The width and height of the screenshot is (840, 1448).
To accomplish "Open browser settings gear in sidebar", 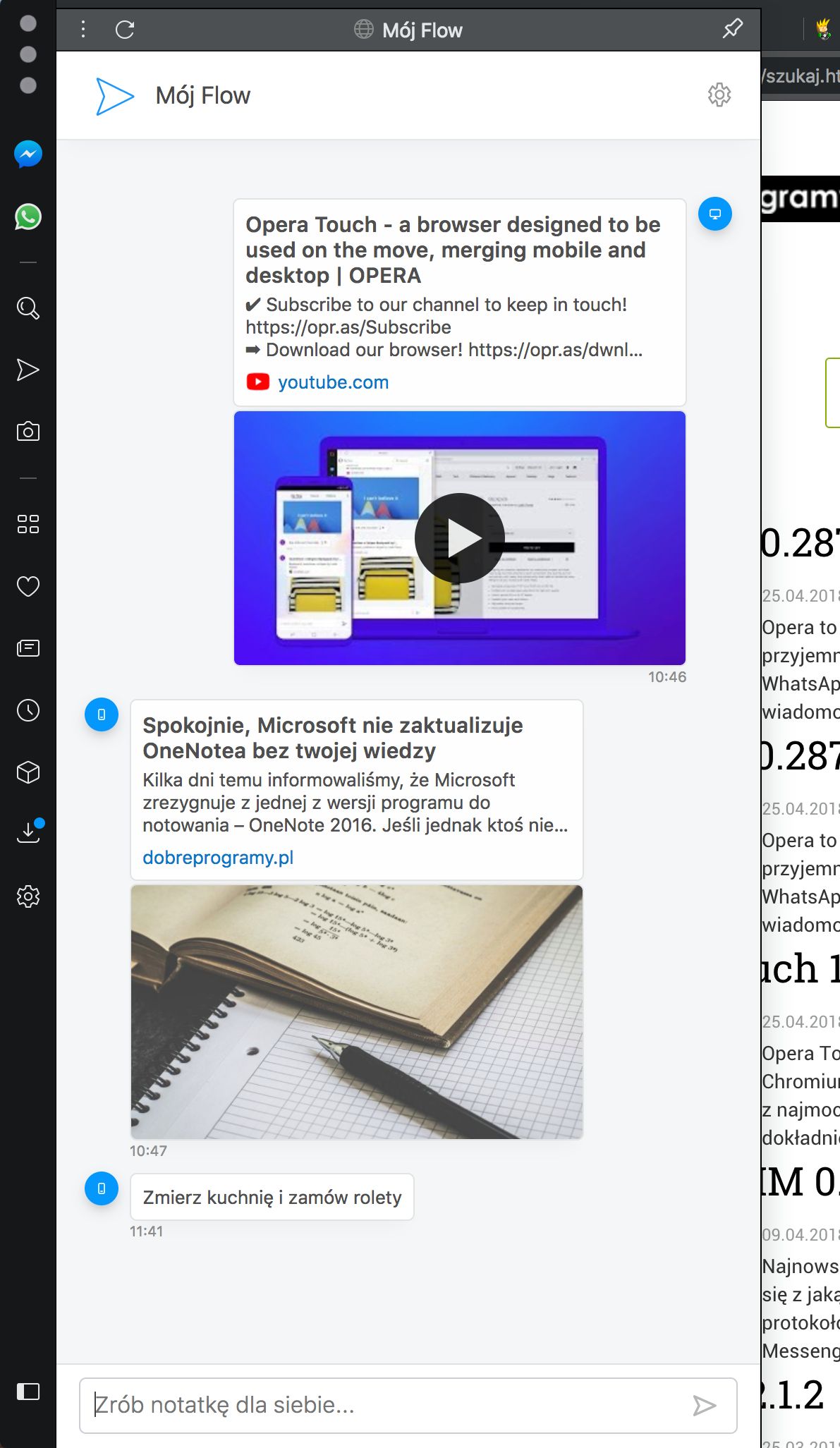I will click(x=28, y=896).
